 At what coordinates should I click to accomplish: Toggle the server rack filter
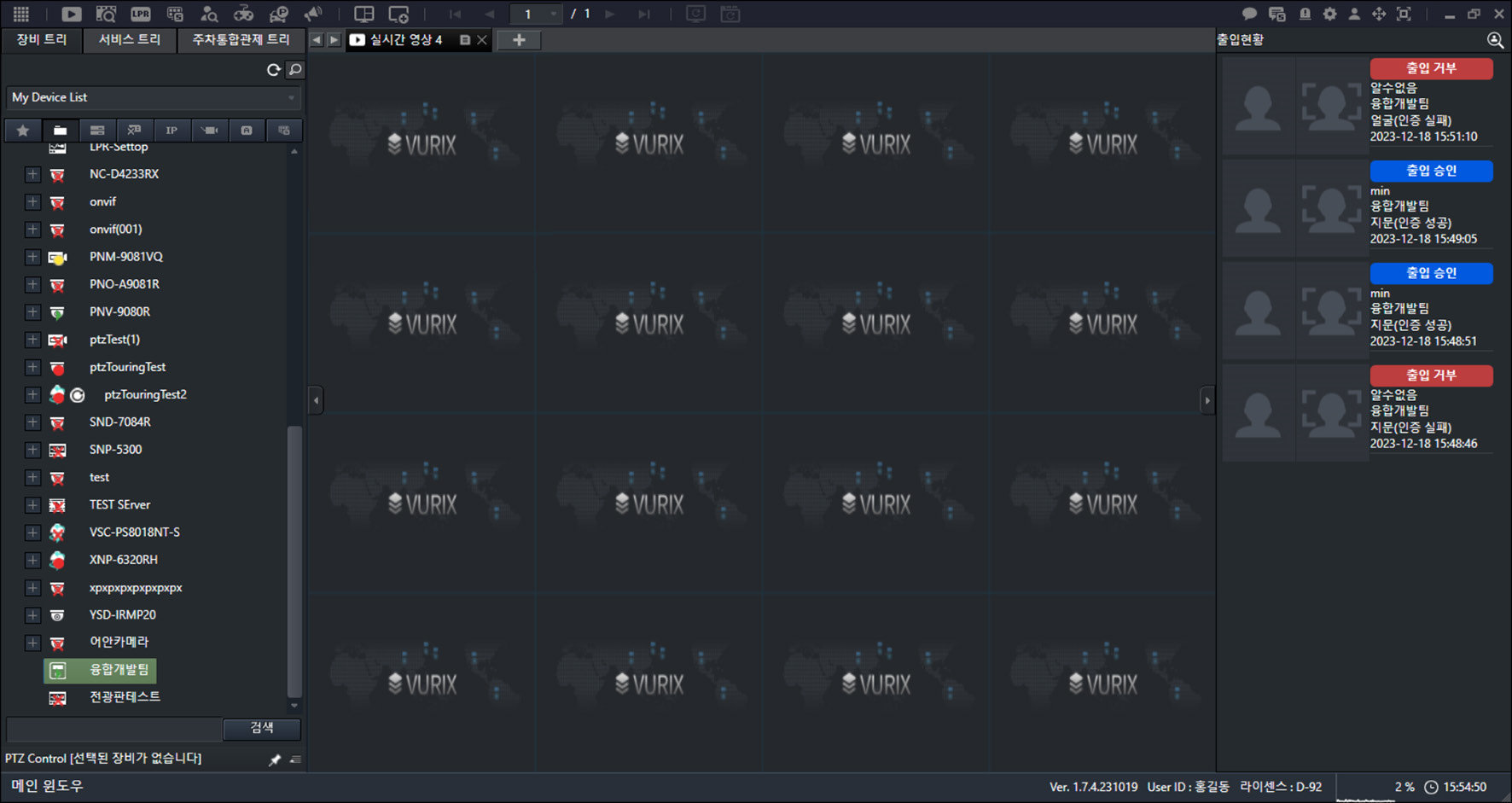coord(97,131)
